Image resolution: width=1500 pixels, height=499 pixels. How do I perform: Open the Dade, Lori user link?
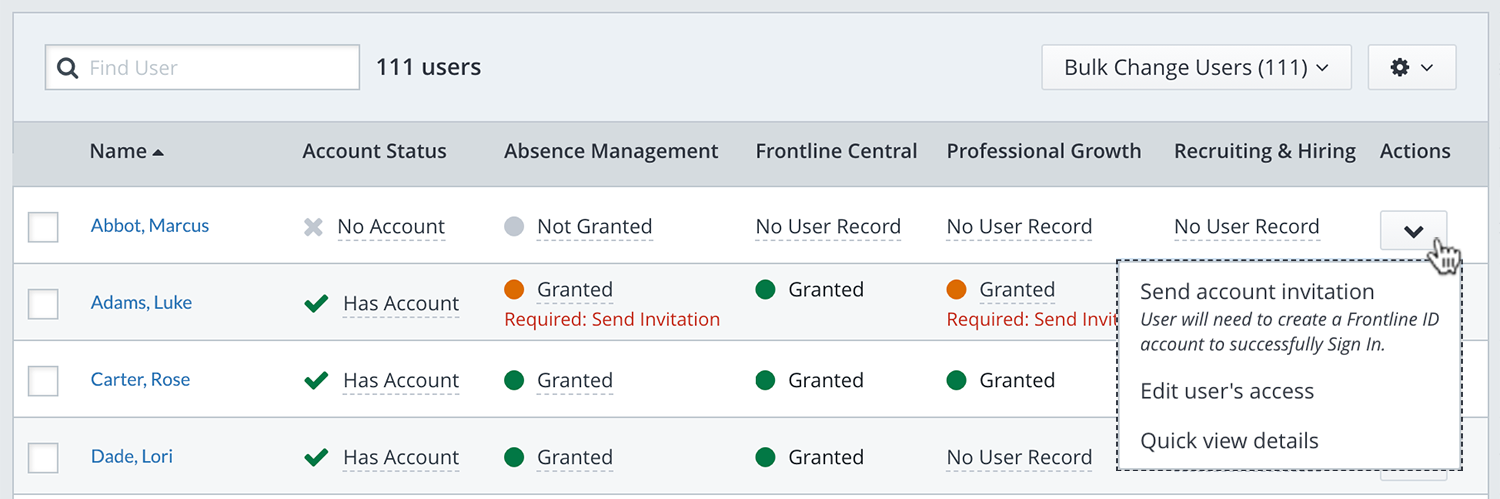tap(131, 456)
